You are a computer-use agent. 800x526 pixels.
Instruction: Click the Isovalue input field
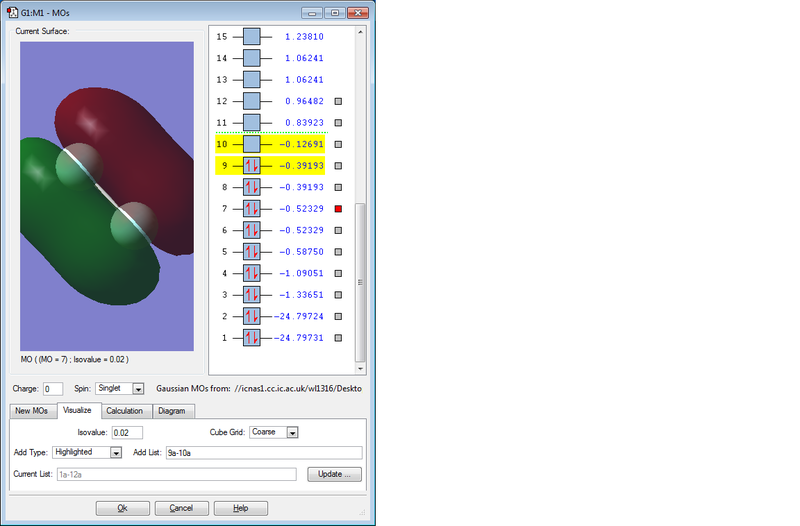point(127,433)
